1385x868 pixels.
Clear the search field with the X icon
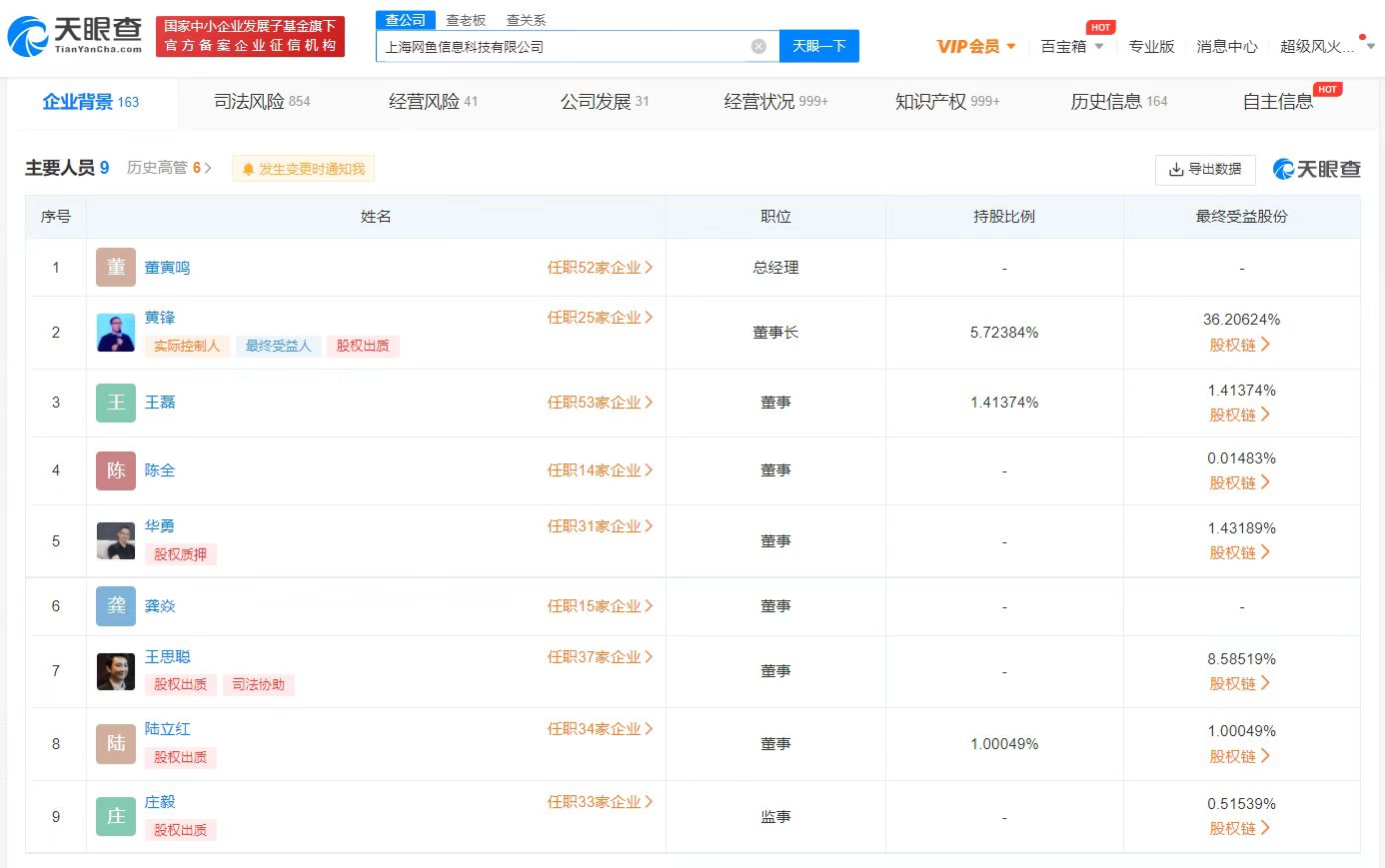point(758,46)
